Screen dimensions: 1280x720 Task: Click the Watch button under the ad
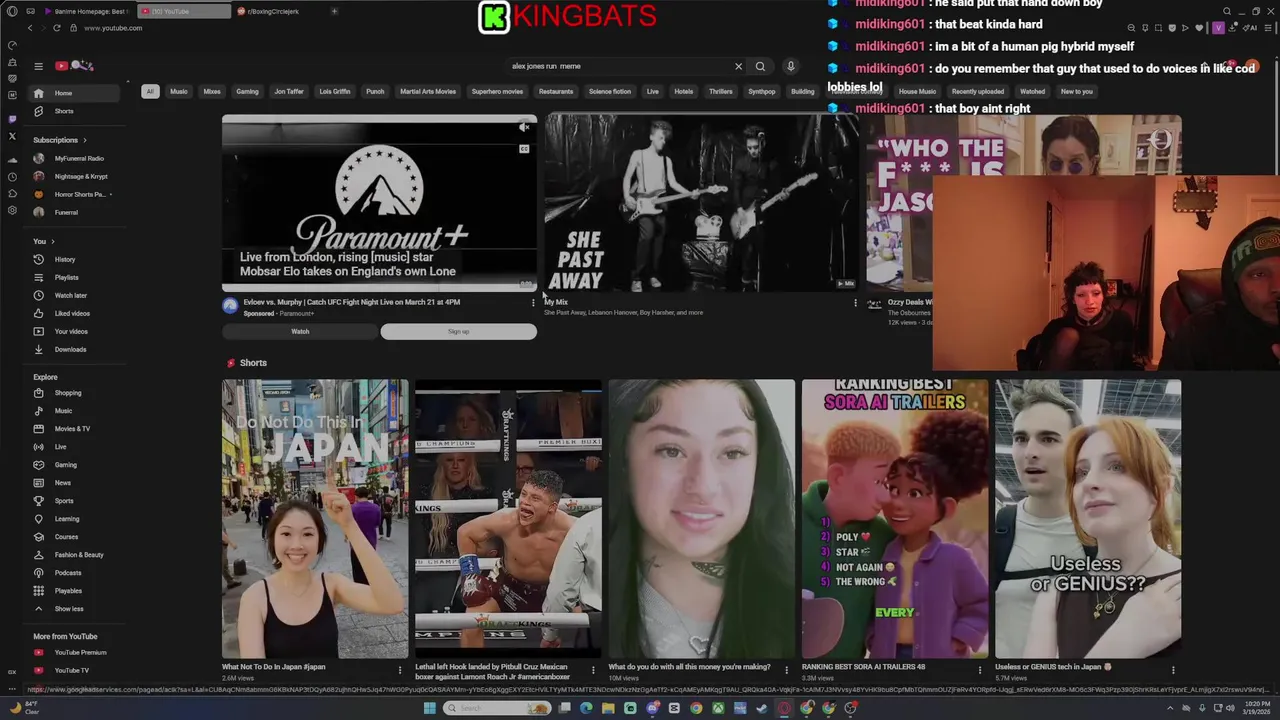[x=300, y=331]
